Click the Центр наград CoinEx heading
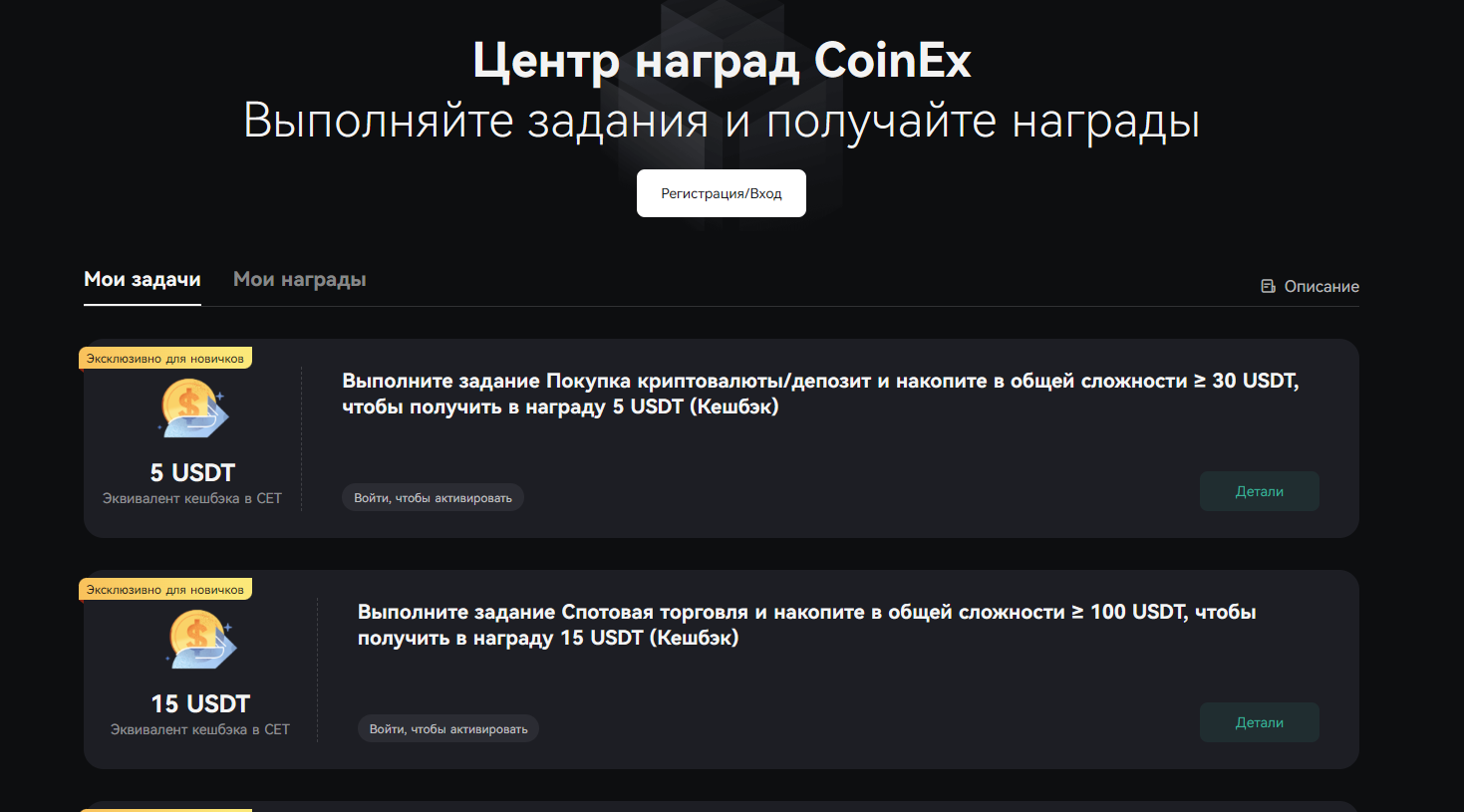 coord(722,61)
